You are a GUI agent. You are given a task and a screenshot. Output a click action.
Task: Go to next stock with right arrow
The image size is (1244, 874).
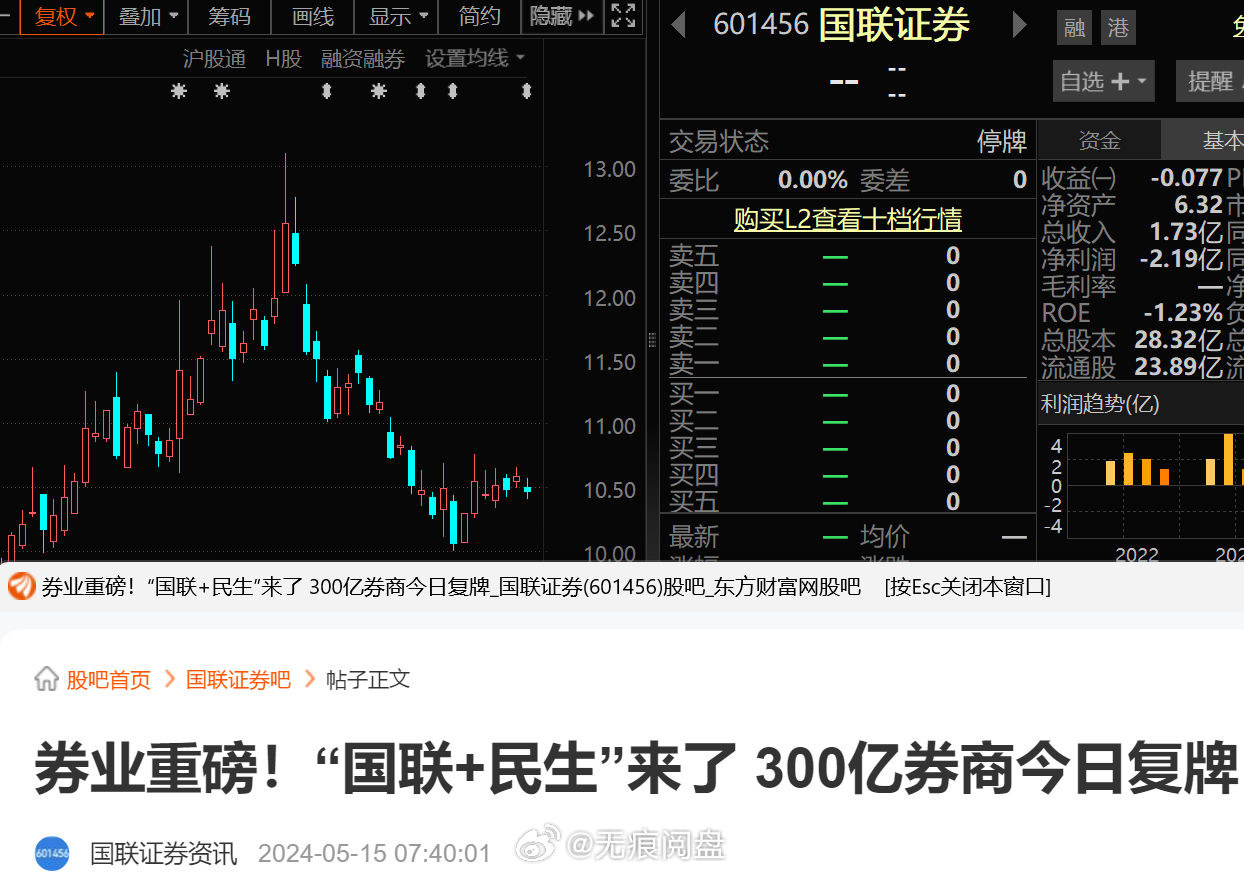point(1019,25)
